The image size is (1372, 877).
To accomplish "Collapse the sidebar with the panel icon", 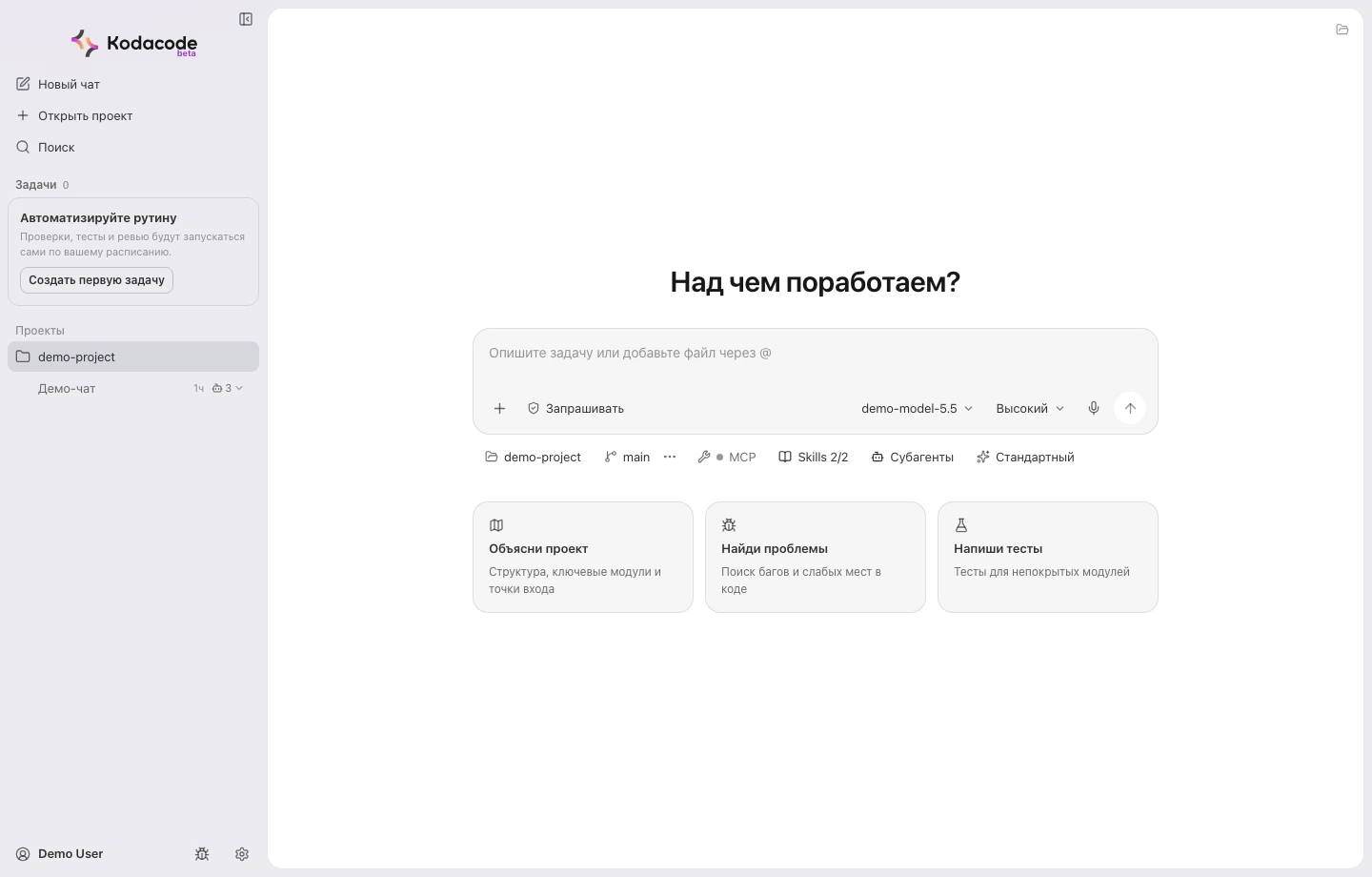I will (246, 19).
